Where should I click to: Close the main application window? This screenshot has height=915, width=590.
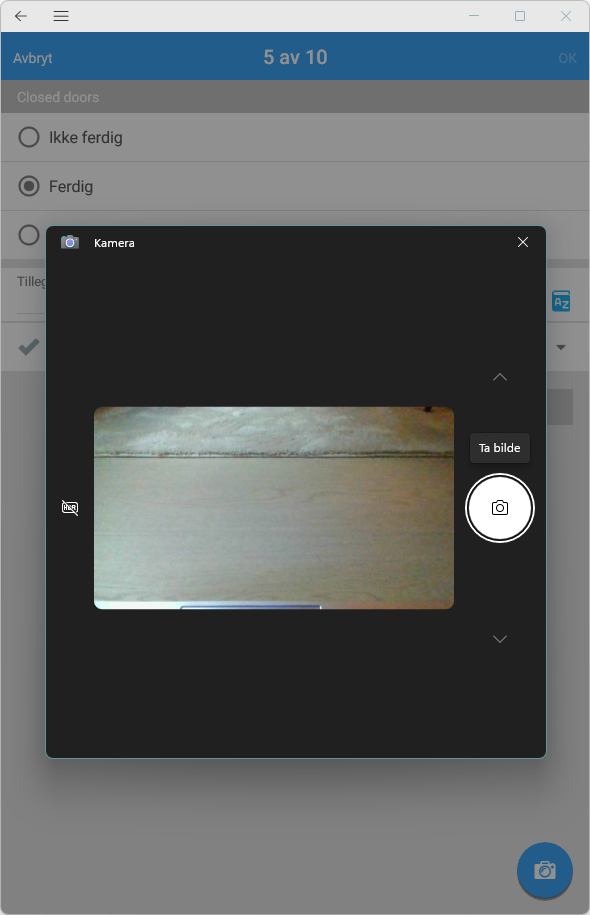[x=565, y=16]
